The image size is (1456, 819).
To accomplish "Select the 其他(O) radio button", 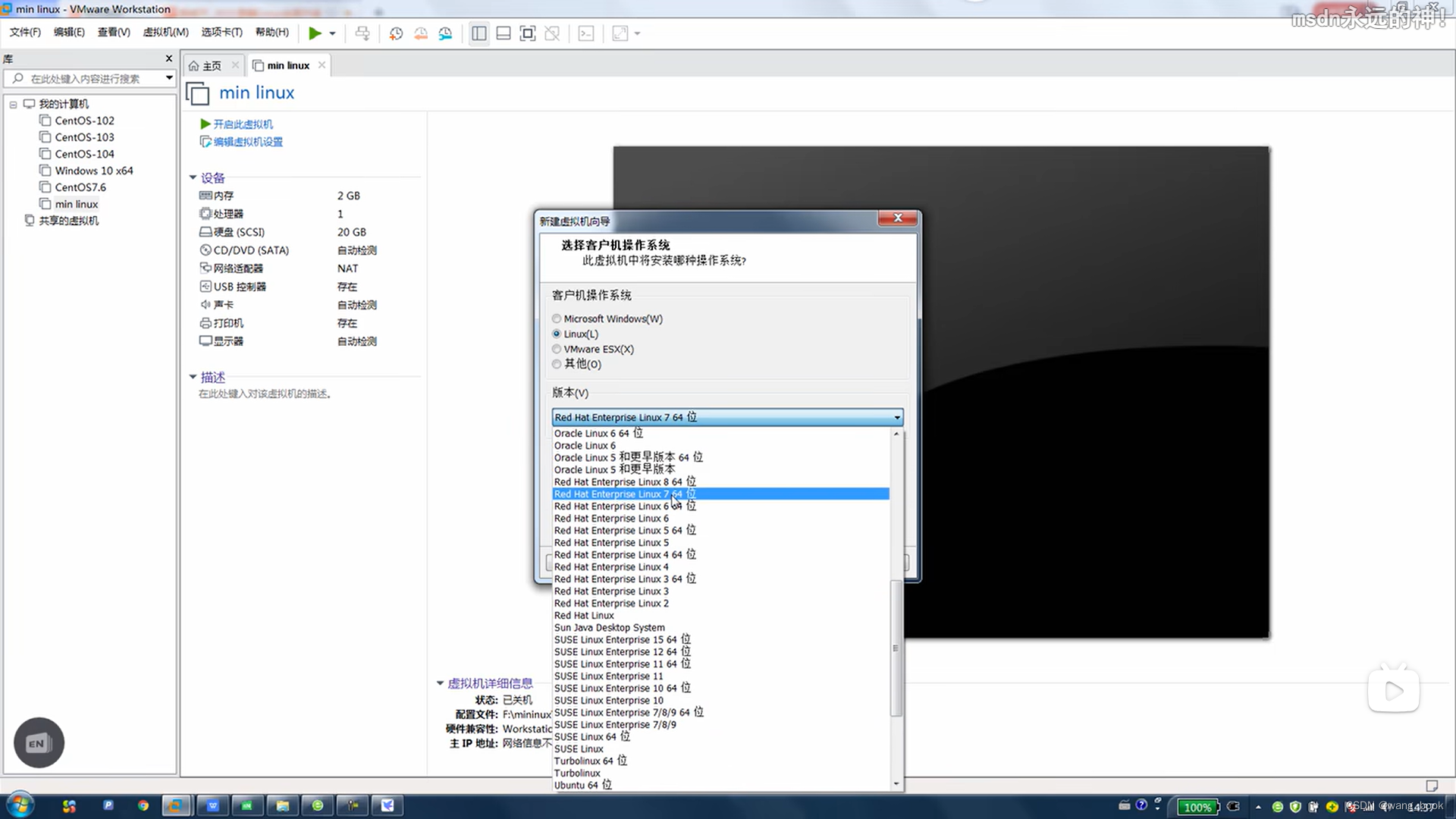I will pyautogui.click(x=557, y=365).
